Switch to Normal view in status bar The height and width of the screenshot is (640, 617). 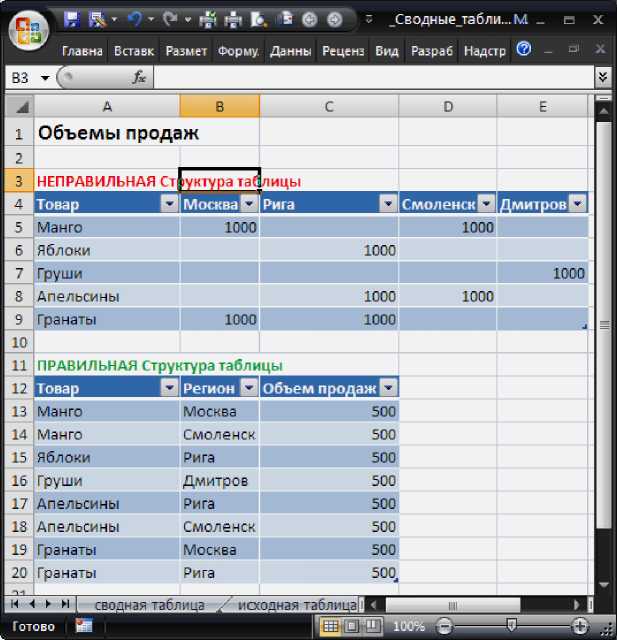[x=330, y=626]
